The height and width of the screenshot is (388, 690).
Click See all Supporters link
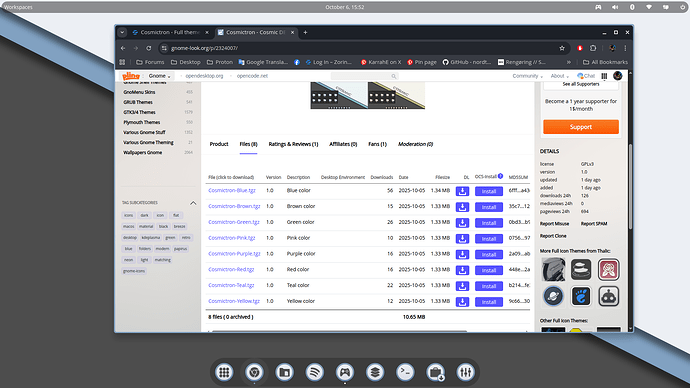pos(581,84)
